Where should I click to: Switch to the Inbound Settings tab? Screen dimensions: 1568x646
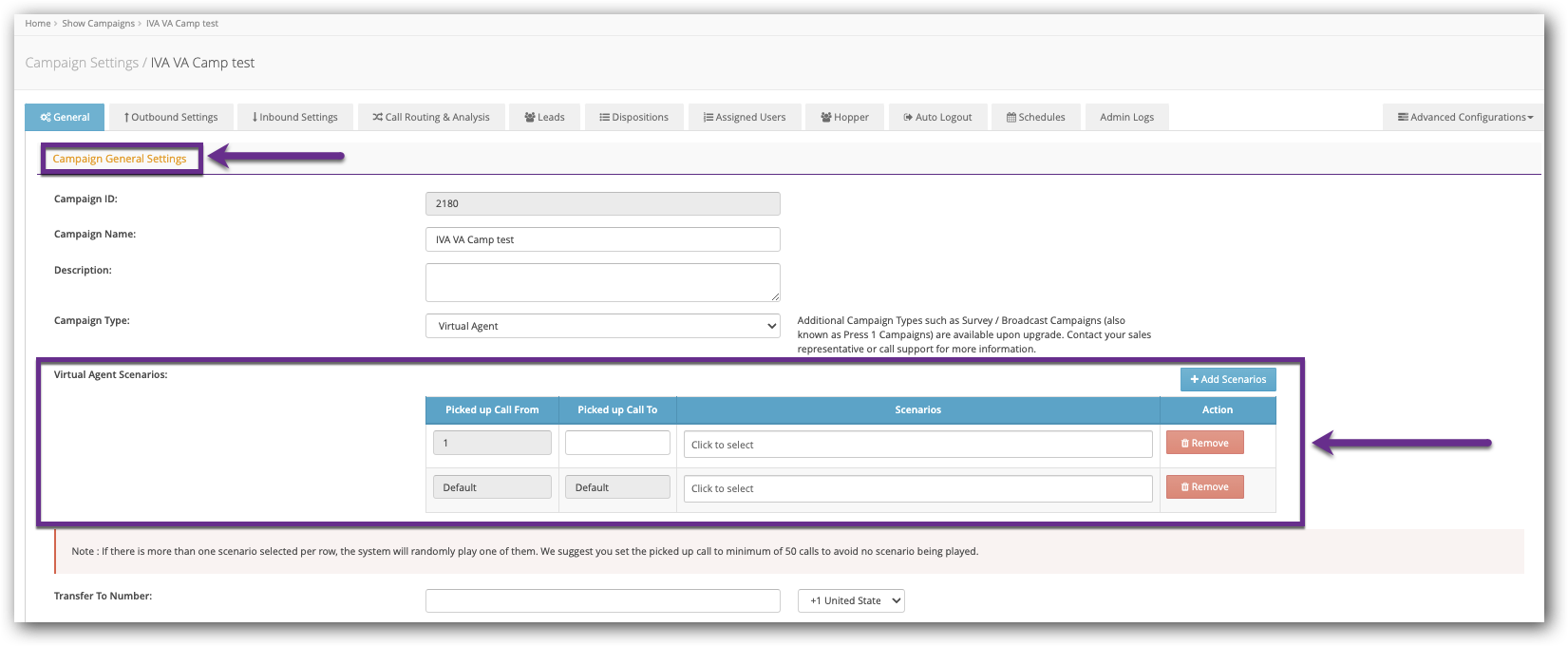294,117
